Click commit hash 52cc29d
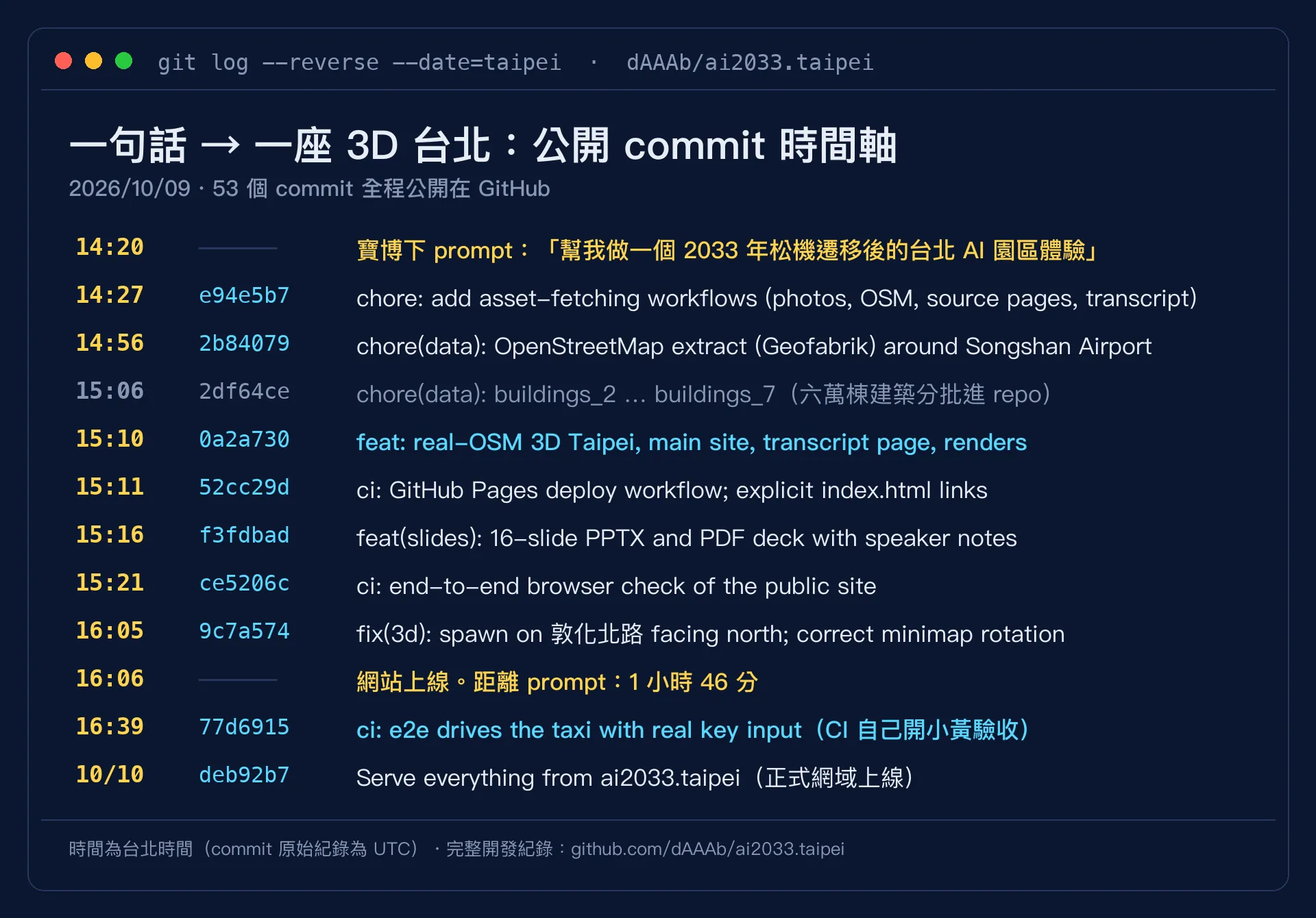Image resolution: width=1316 pixels, height=918 pixels. pyautogui.click(x=244, y=487)
